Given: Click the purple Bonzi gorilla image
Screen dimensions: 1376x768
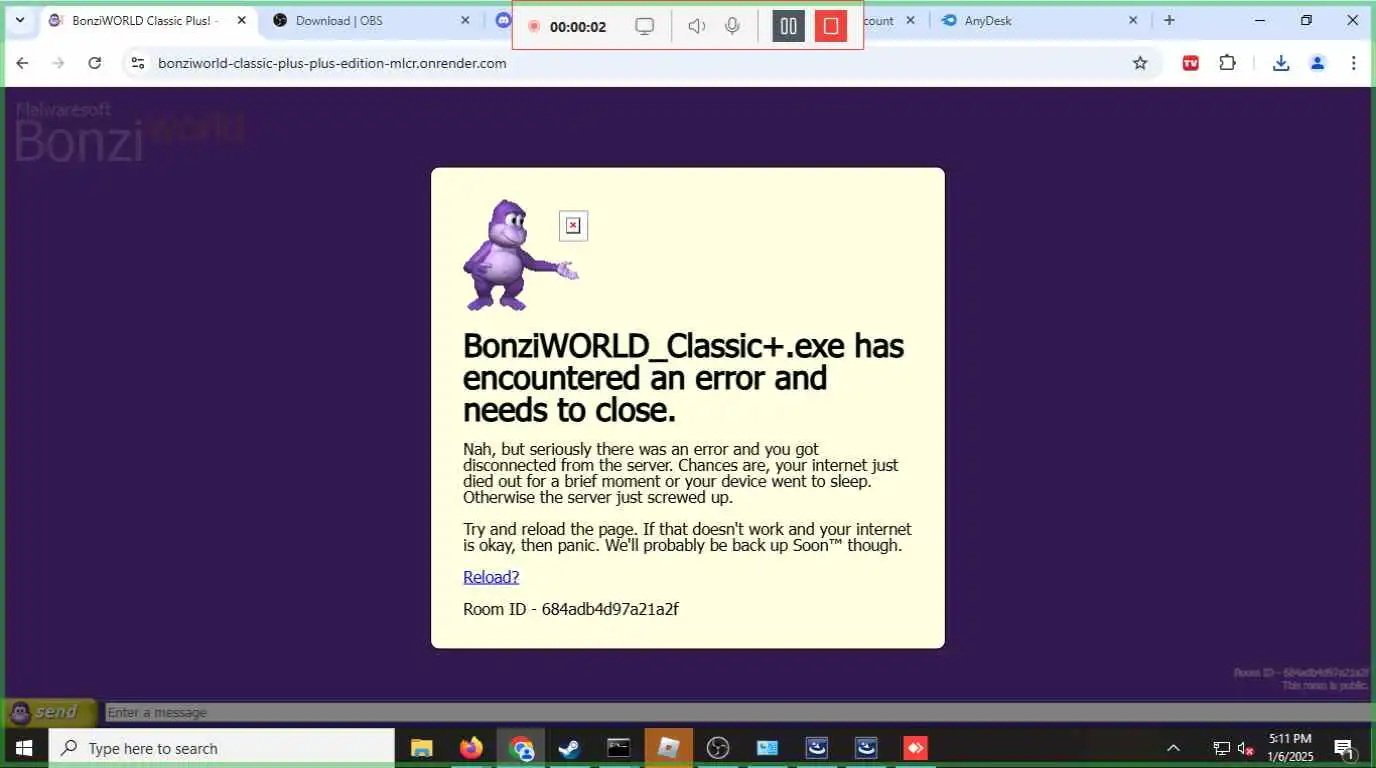Looking at the screenshot, I should pyautogui.click(x=520, y=255).
